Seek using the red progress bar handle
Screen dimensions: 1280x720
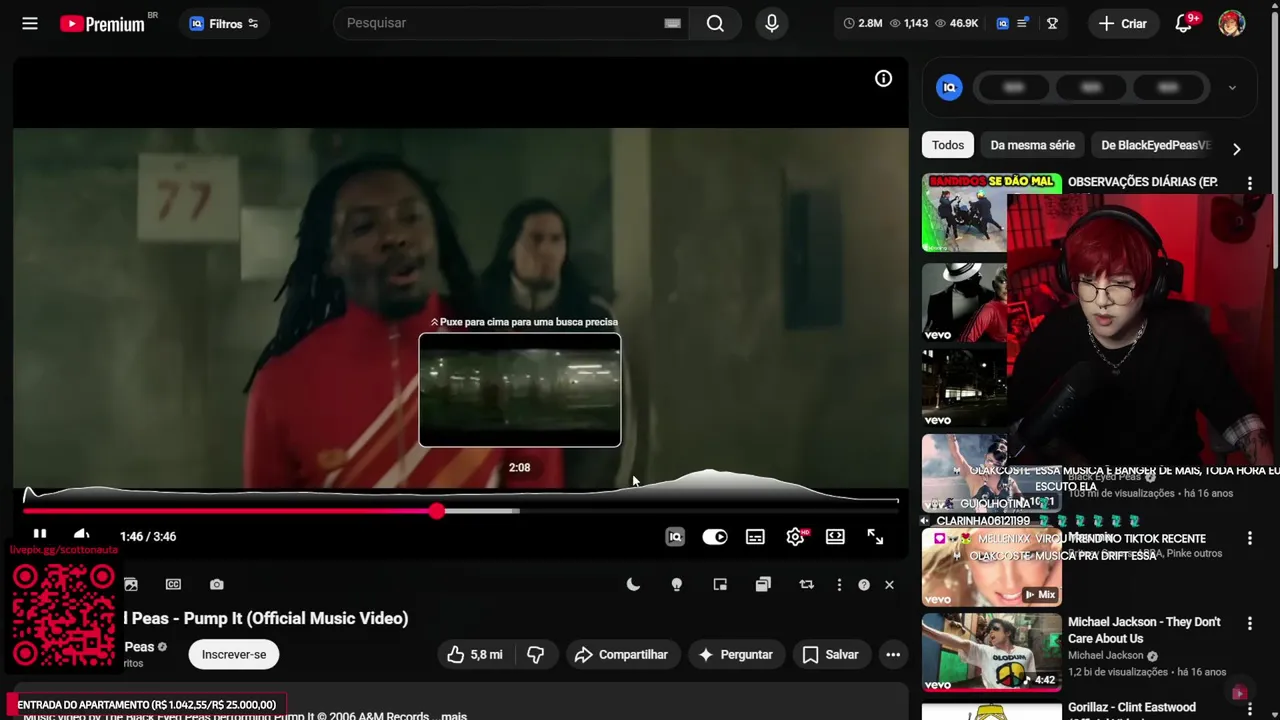click(x=437, y=511)
